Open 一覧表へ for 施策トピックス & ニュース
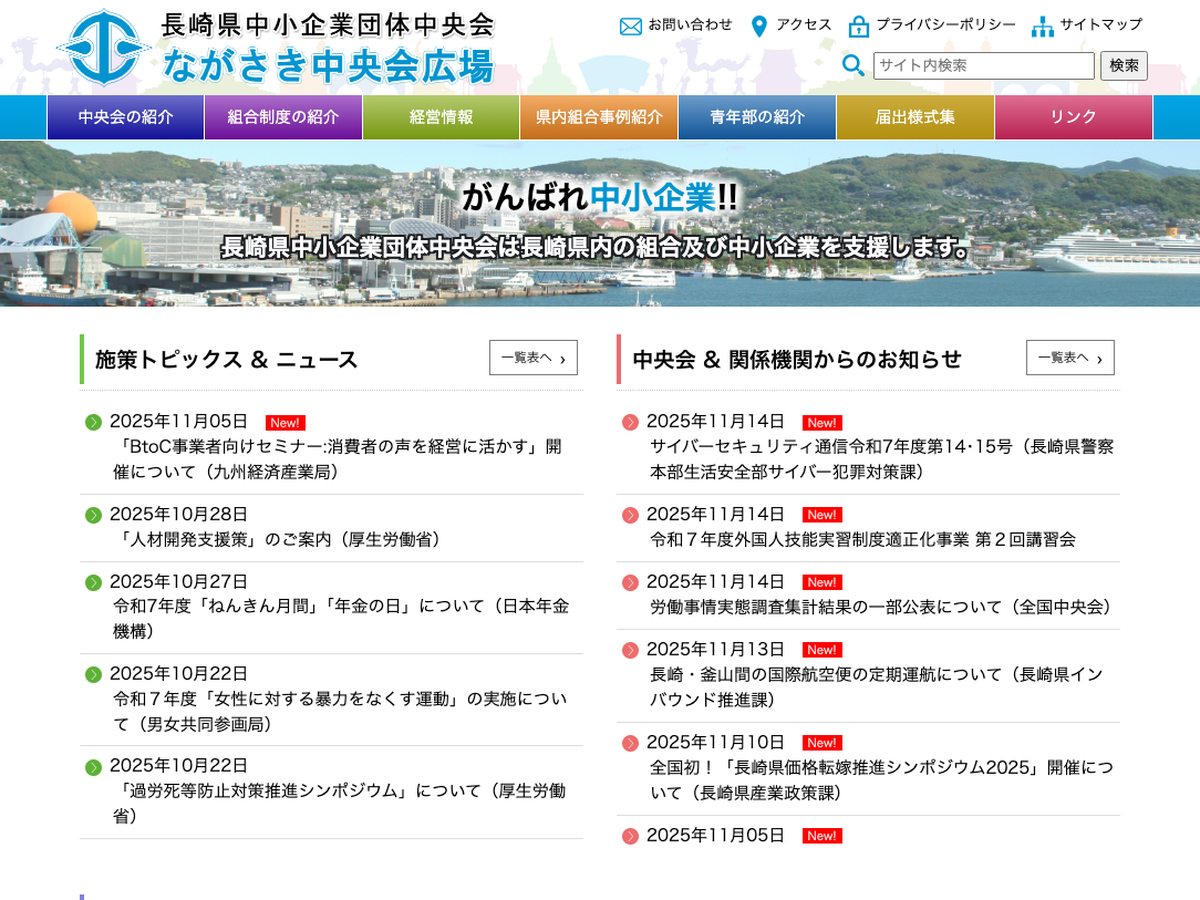 tap(533, 358)
